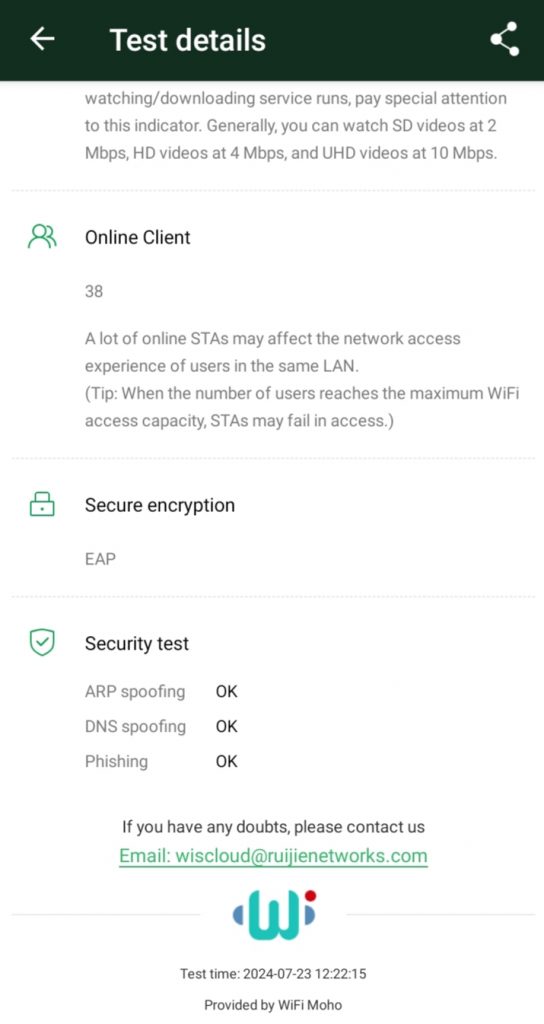Tap the Secure encryption lock icon

(42, 505)
